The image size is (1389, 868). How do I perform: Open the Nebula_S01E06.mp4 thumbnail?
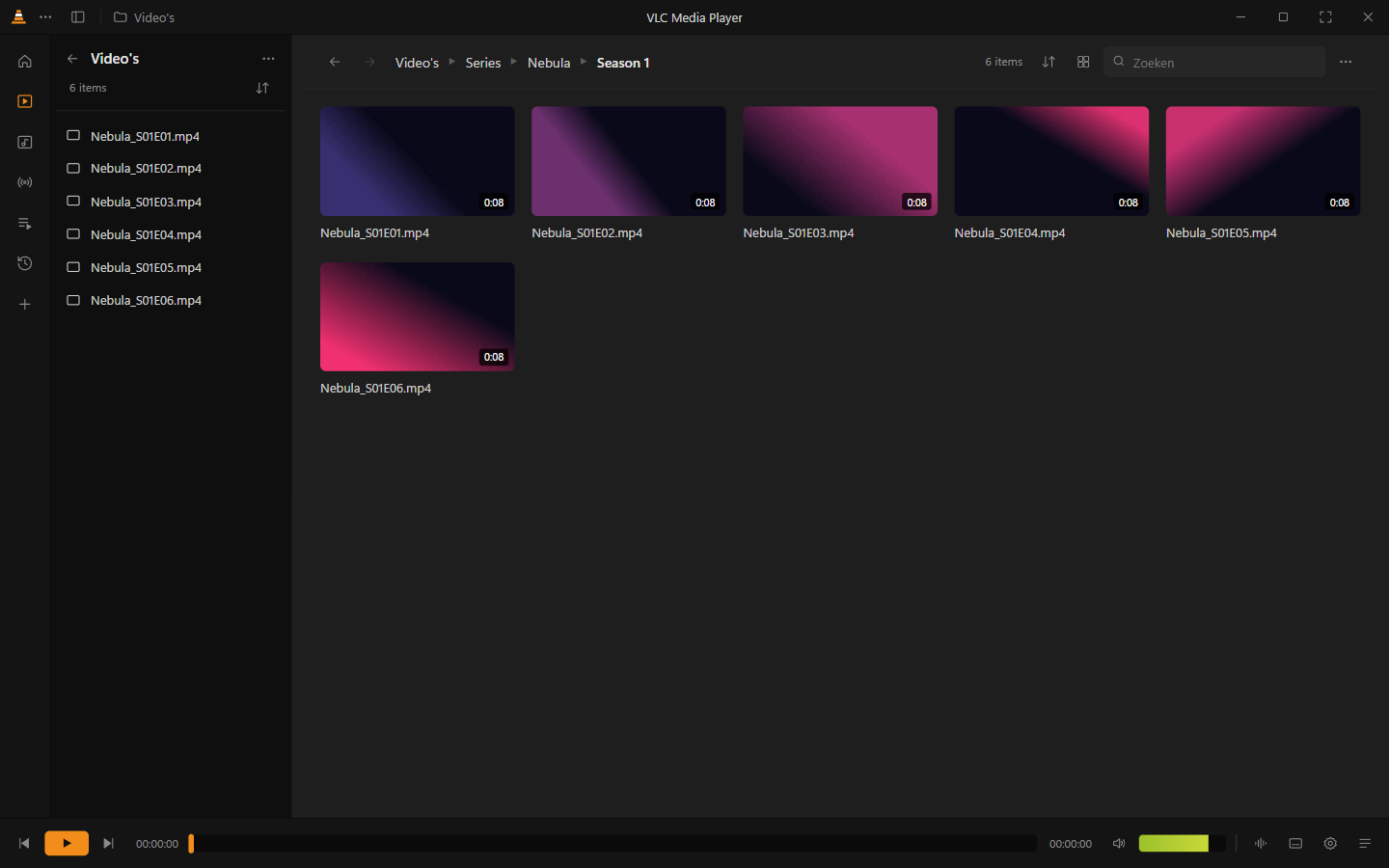pos(418,316)
